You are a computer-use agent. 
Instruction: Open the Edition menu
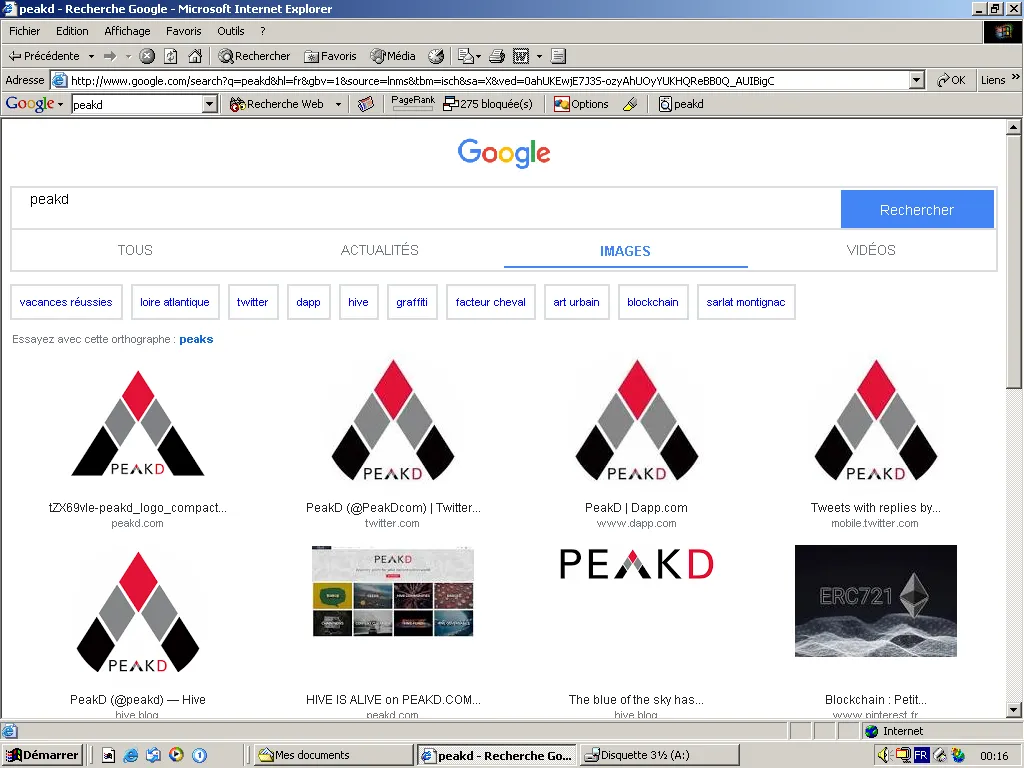(72, 31)
